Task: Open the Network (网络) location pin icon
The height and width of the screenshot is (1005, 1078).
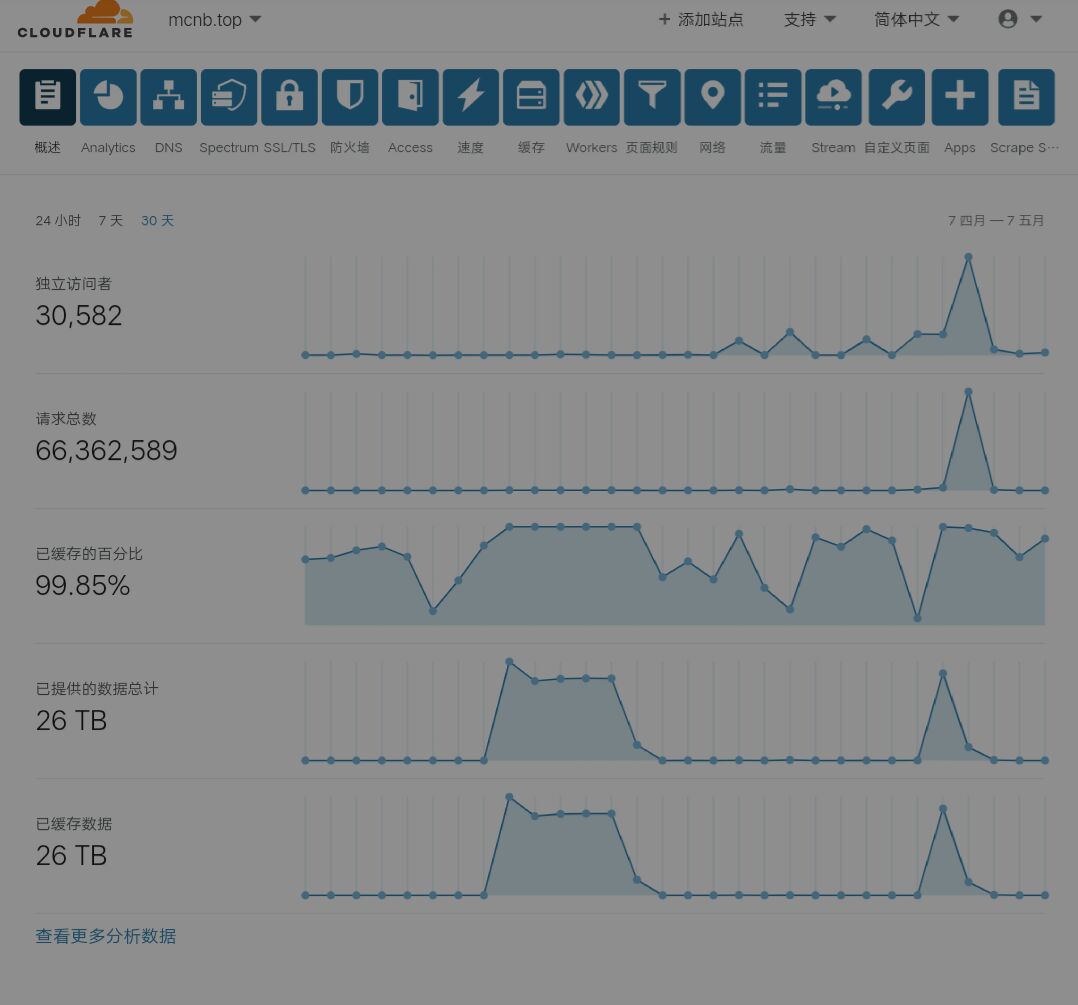Action: coord(713,97)
